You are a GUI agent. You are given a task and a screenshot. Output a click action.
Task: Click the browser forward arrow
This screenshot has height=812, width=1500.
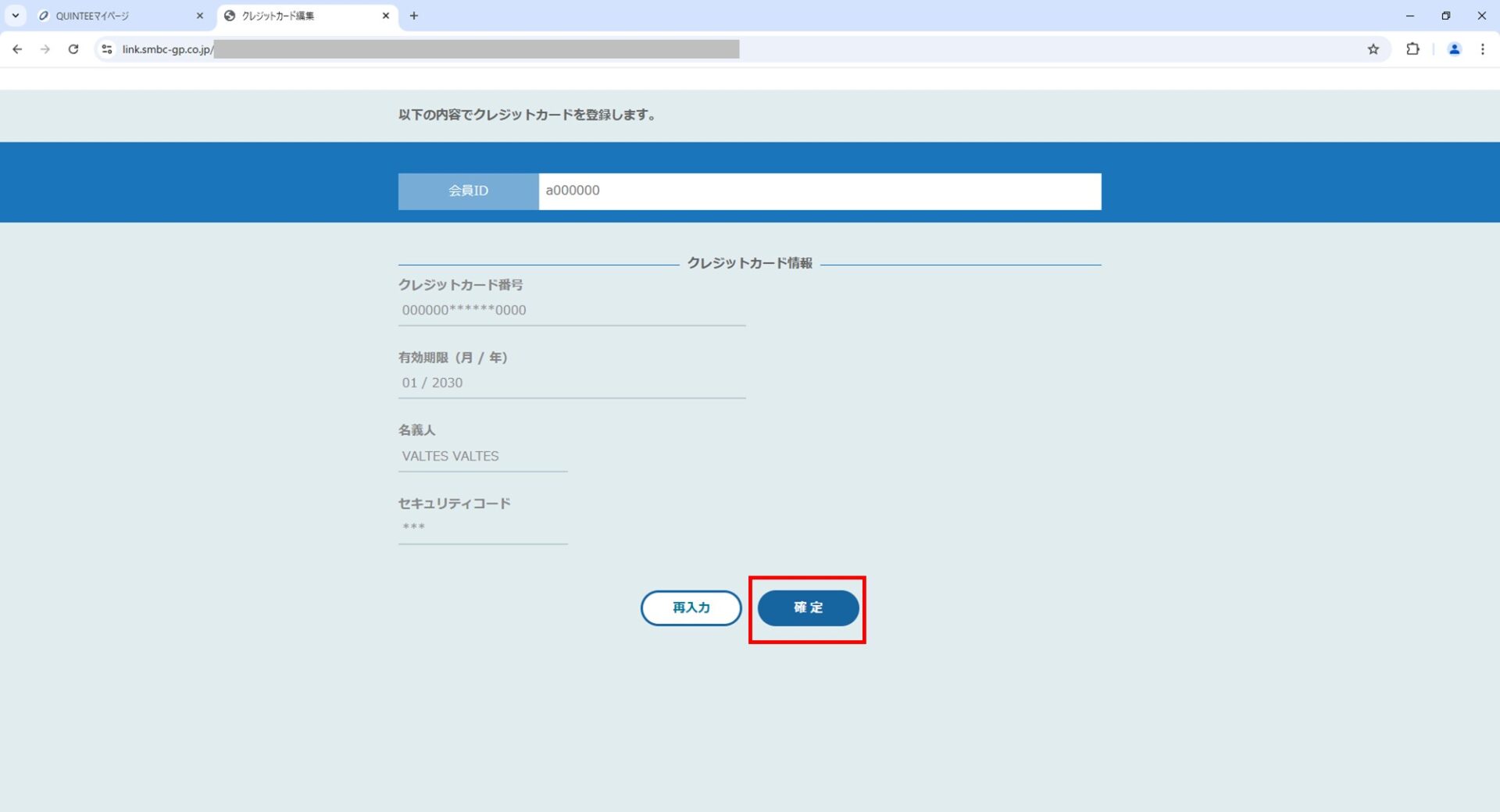[45, 49]
